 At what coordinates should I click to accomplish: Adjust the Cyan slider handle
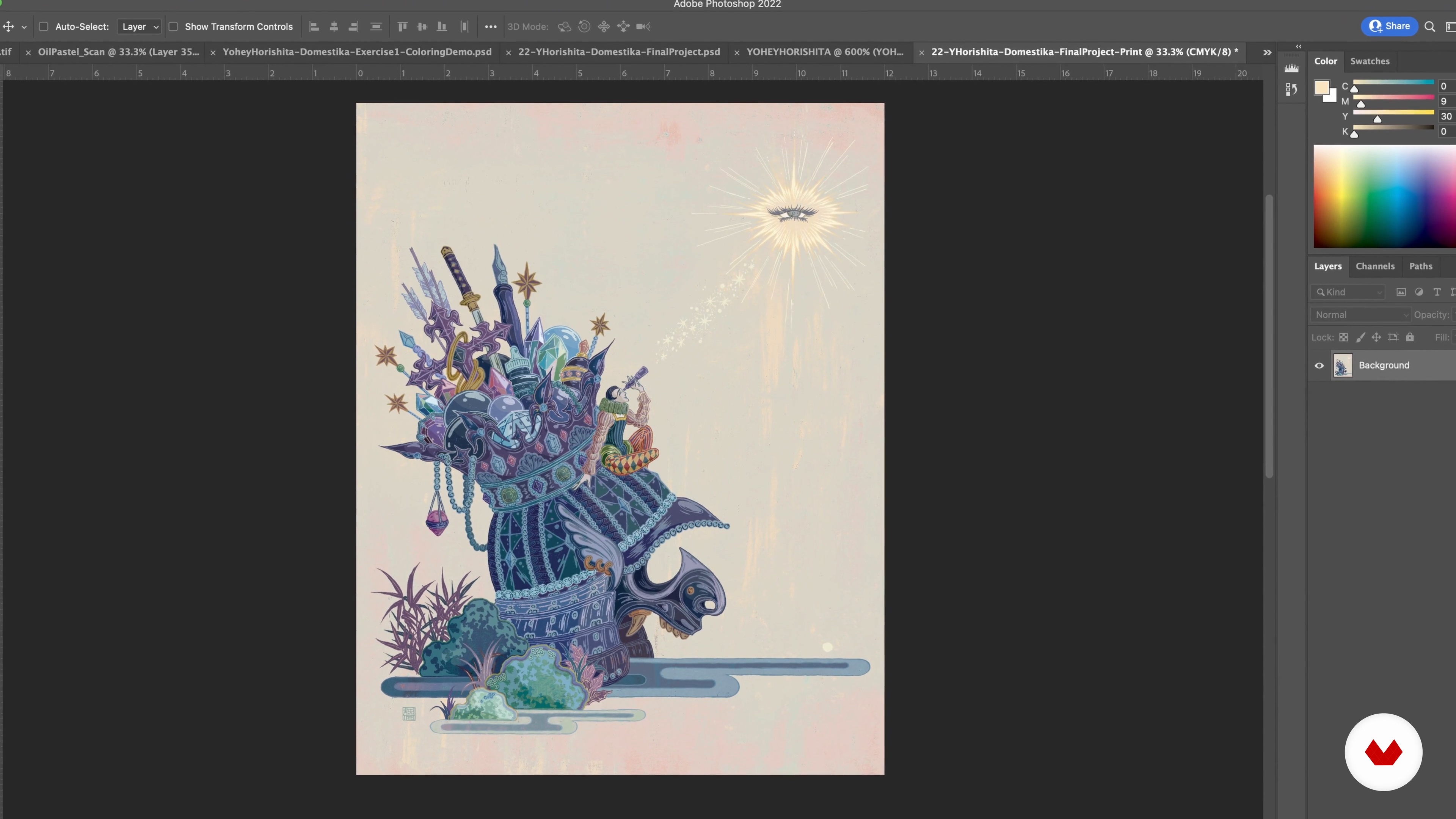point(1354,89)
